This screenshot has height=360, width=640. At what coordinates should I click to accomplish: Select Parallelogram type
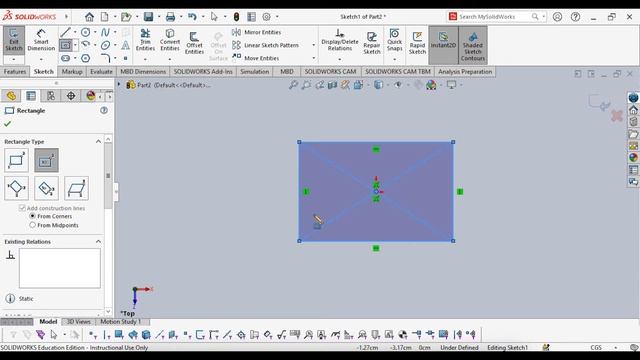pos(76,188)
